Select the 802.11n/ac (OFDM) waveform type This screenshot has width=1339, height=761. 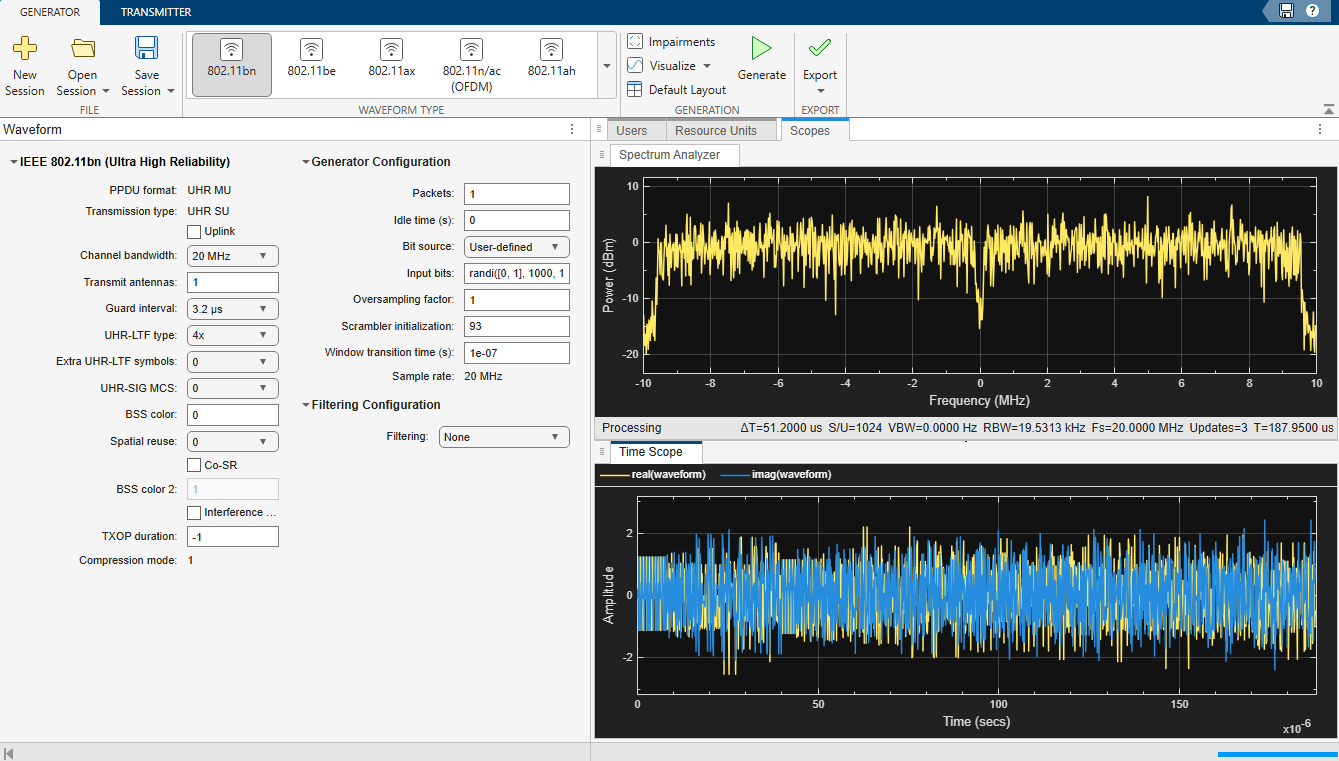point(471,65)
